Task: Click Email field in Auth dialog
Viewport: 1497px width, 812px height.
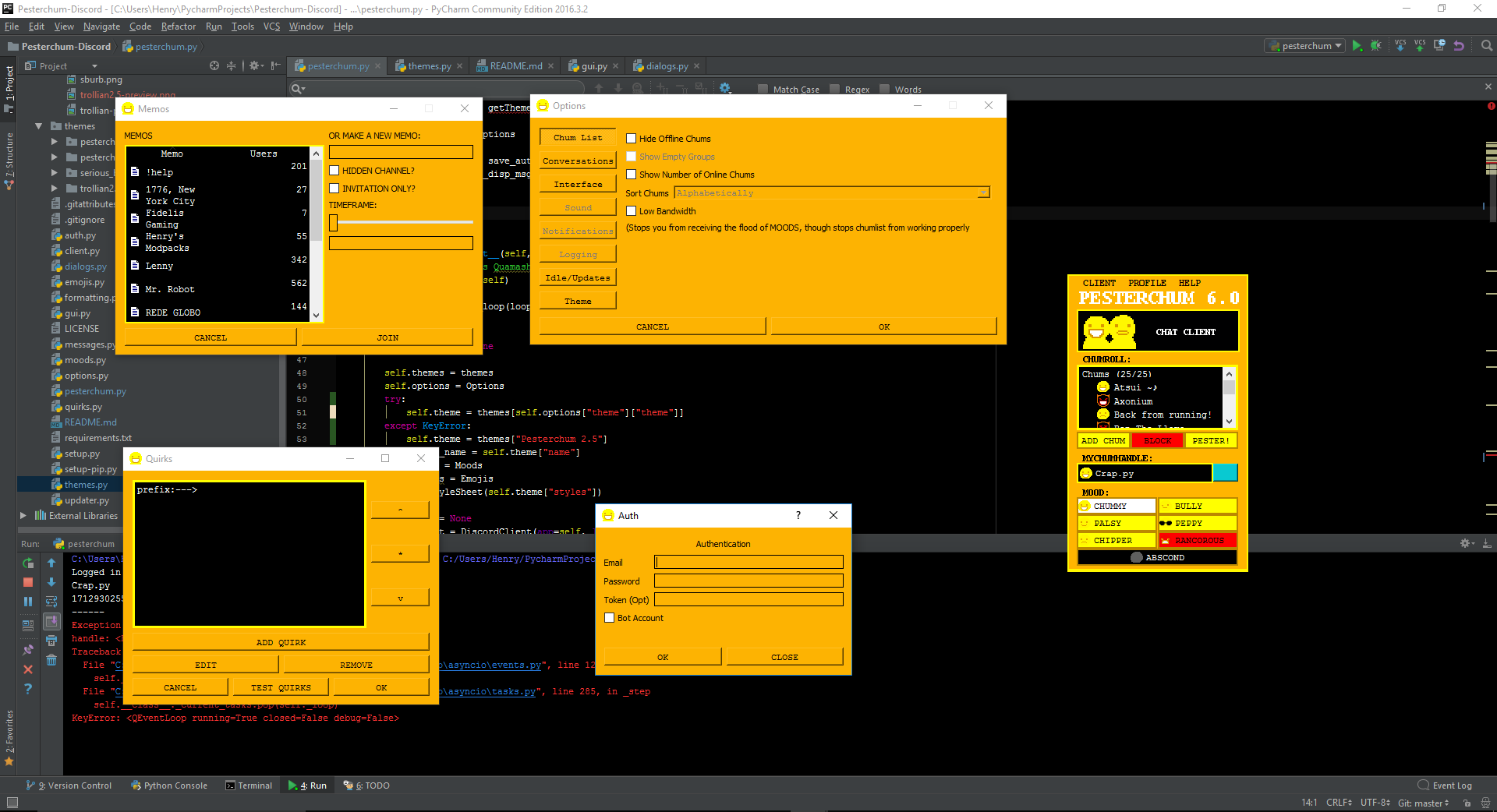Action: tap(748, 562)
